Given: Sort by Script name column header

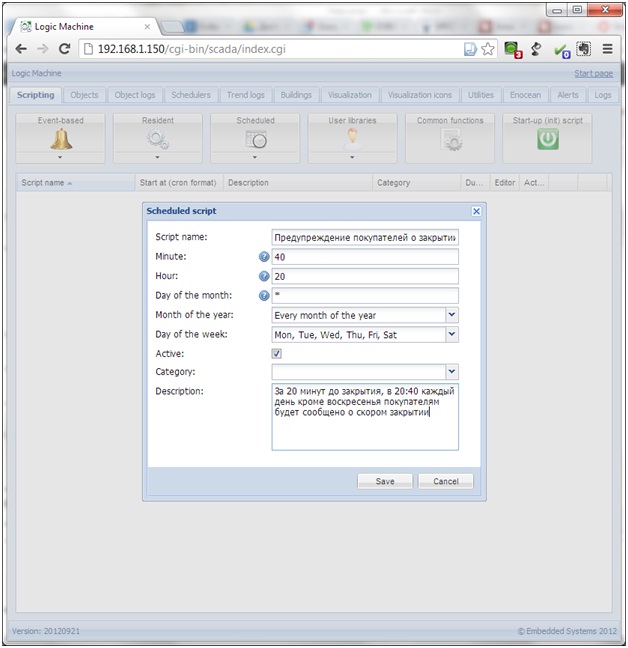Looking at the screenshot, I should click(76, 183).
